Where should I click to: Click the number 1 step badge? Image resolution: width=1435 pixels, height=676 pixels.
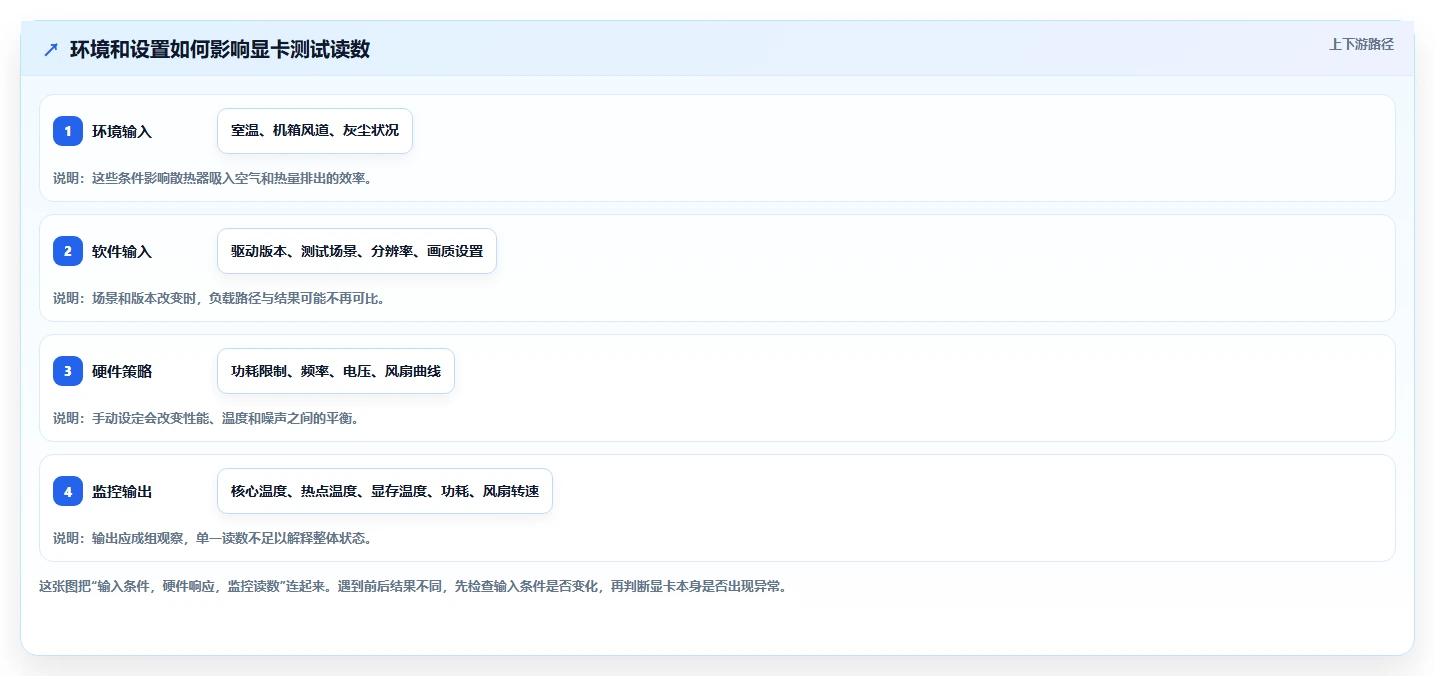(68, 131)
